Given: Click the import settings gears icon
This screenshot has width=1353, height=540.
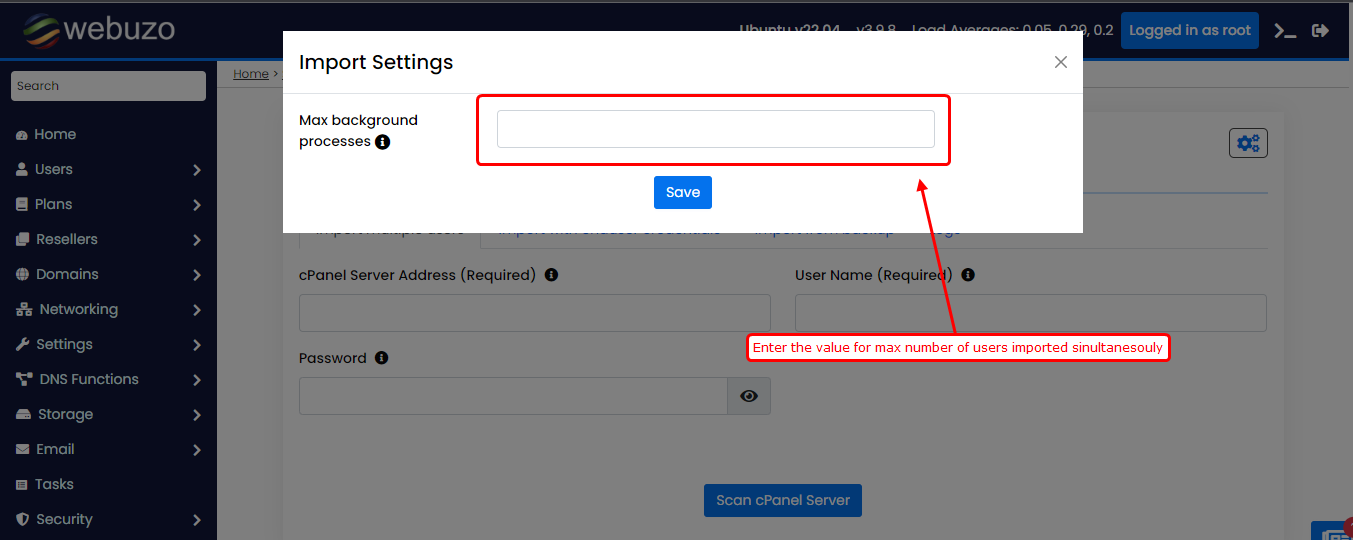Looking at the screenshot, I should [1248, 143].
